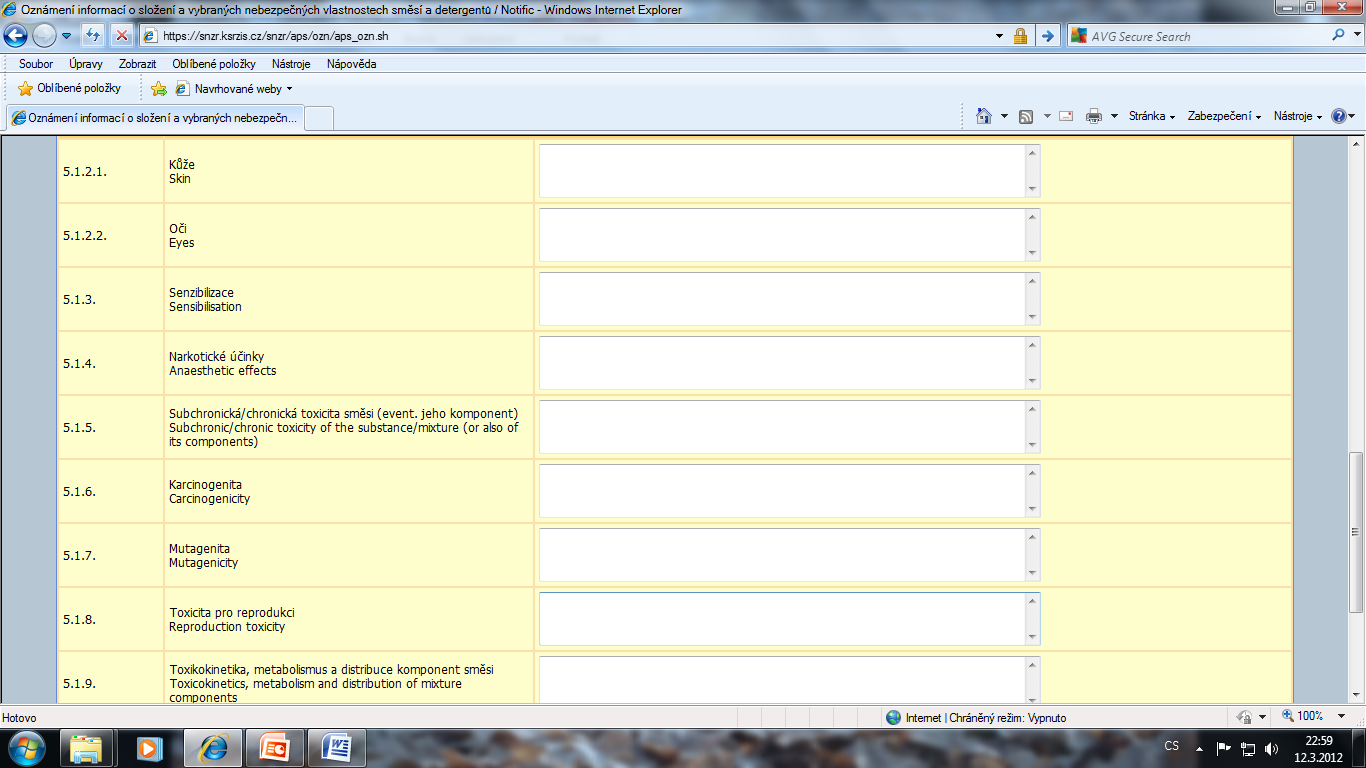Open the Recent pages dropdown arrow
This screenshot has height=768, width=1366.
(67, 36)
